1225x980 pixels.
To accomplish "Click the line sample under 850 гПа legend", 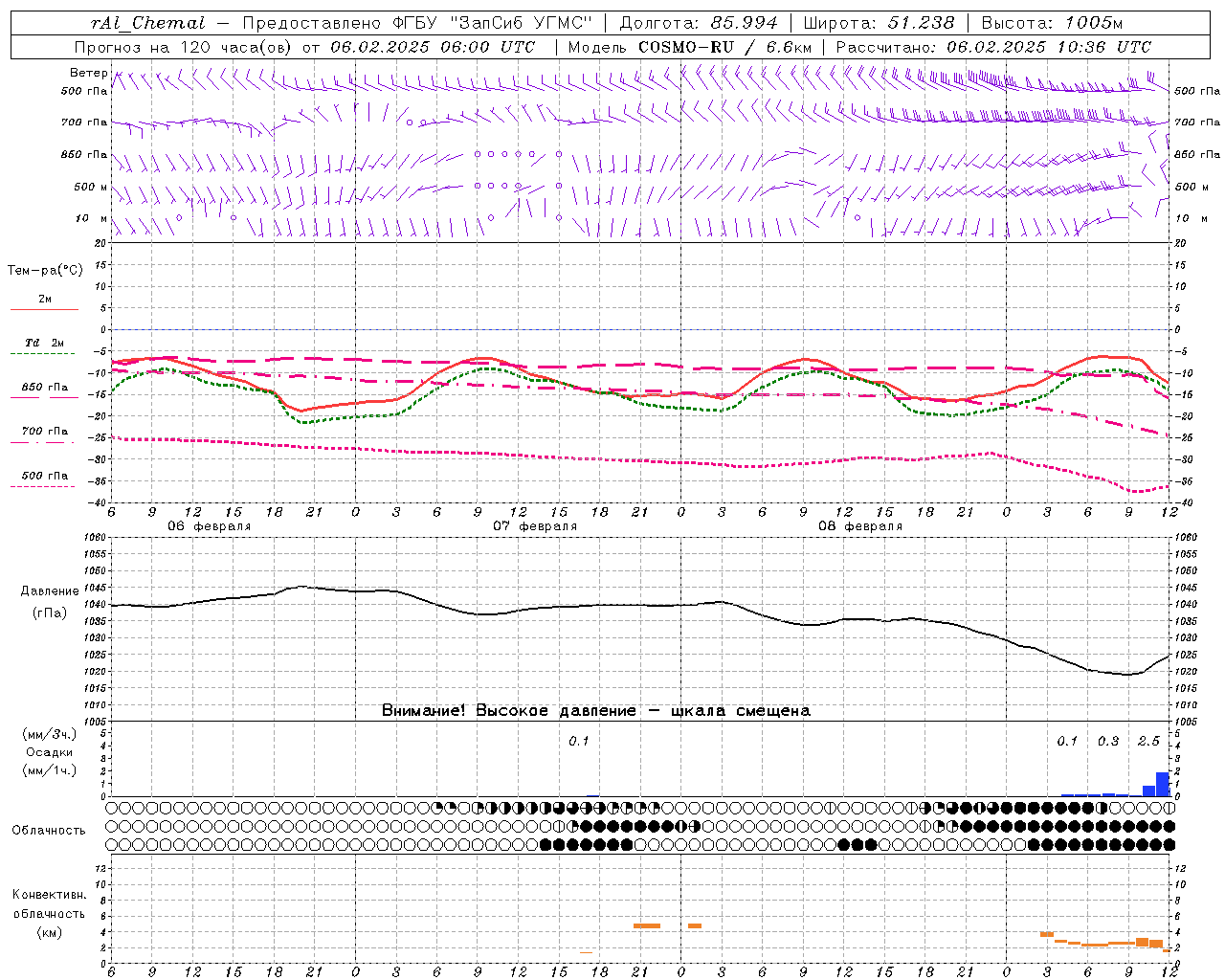I will pyautogui.click(x=42, y=398).
